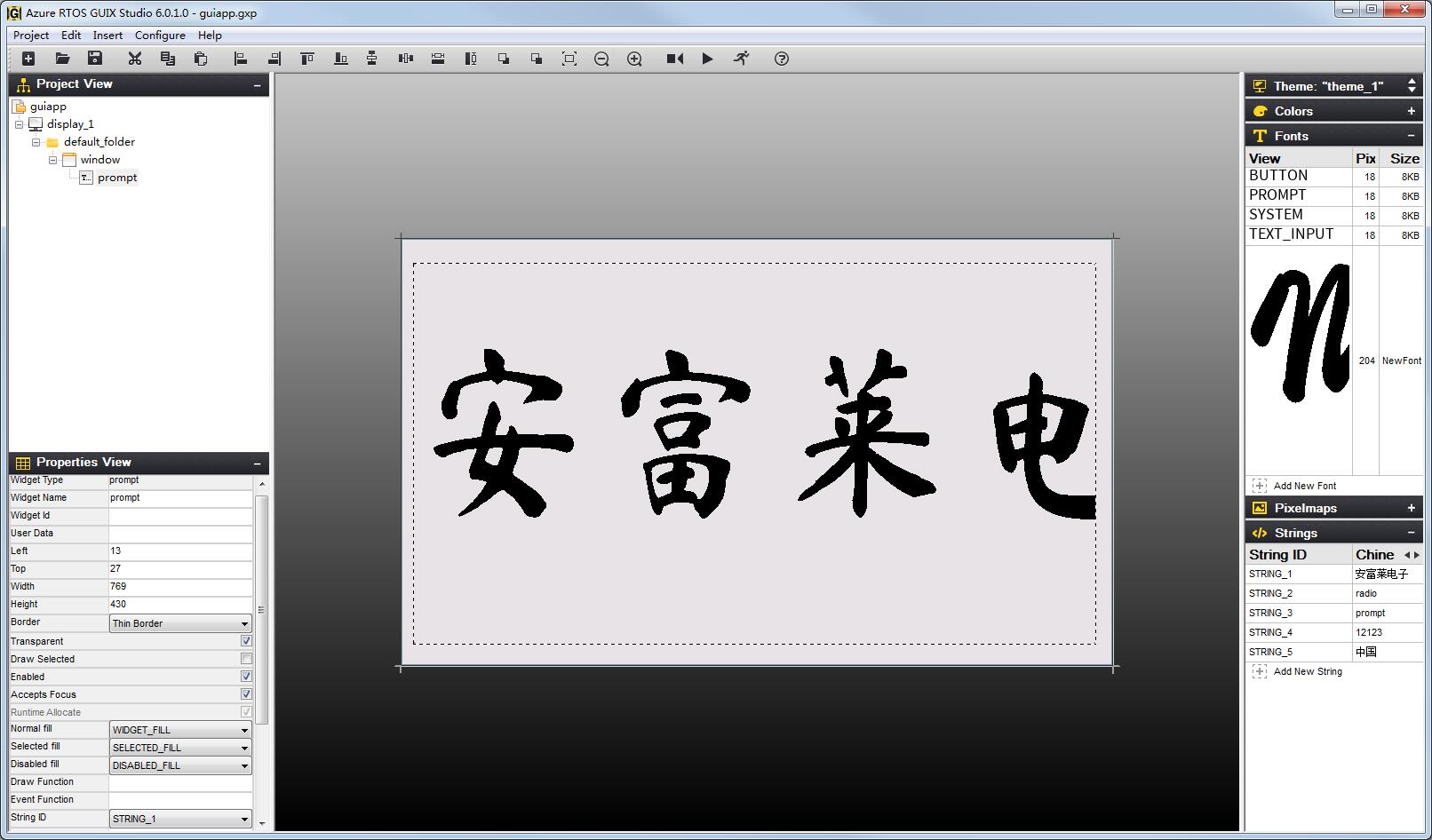Screen dimensions: 1432x840
Task: Click the record macro camera icon
Action: (x=675, y=59)
